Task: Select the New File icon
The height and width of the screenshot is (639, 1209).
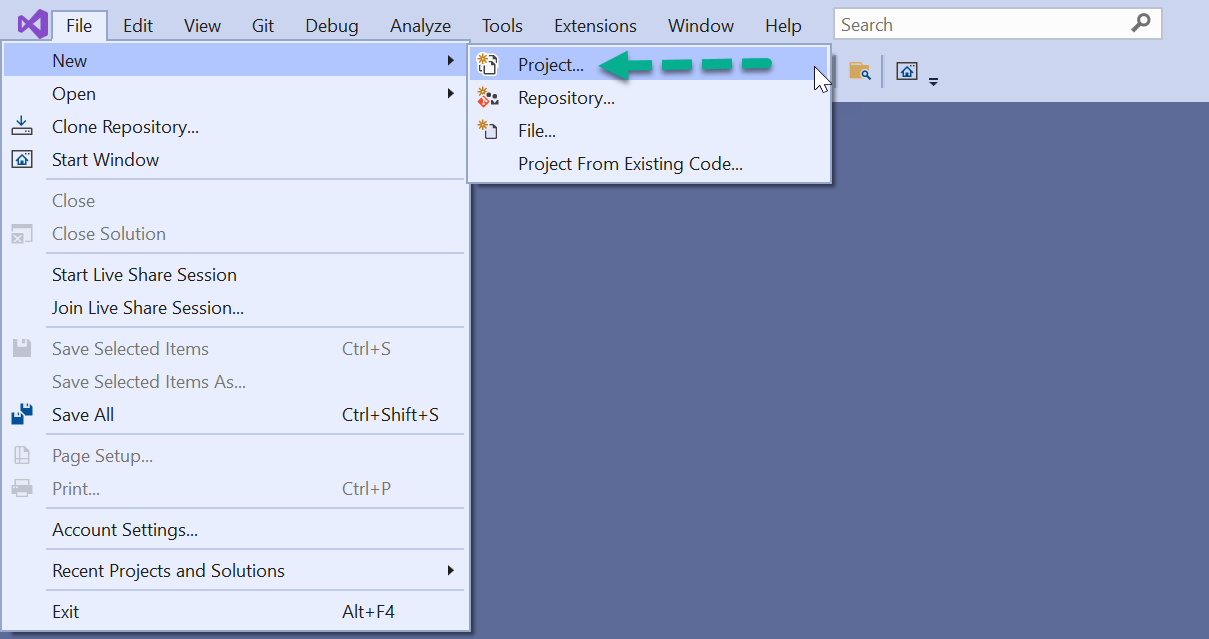Action: click(x=488, y=130)
